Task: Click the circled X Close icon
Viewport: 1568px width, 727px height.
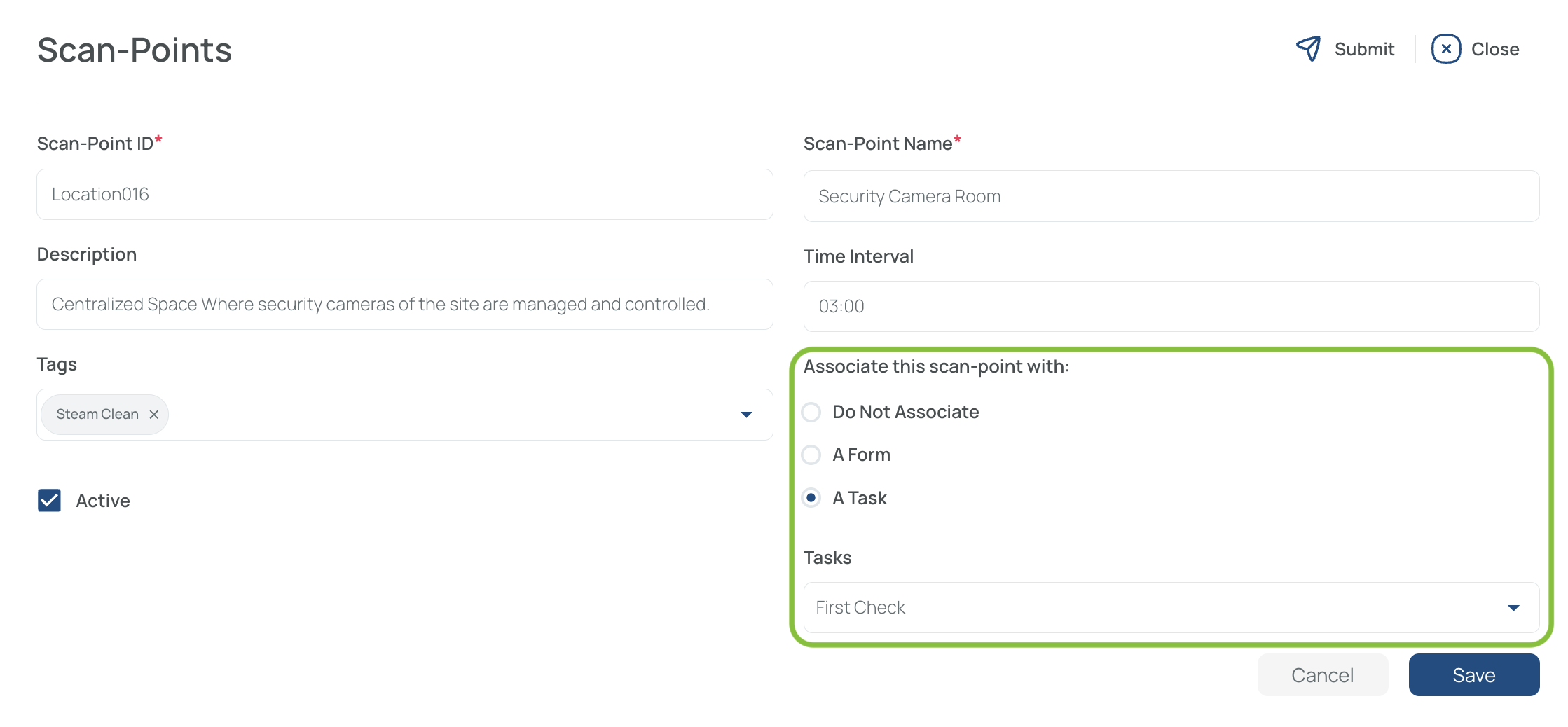Action: pos(1445,49)
